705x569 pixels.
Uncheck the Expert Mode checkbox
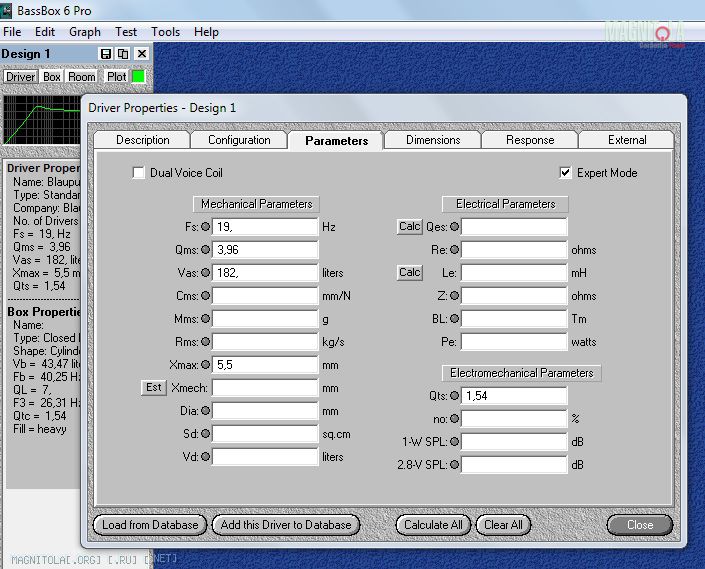[566, 173]
